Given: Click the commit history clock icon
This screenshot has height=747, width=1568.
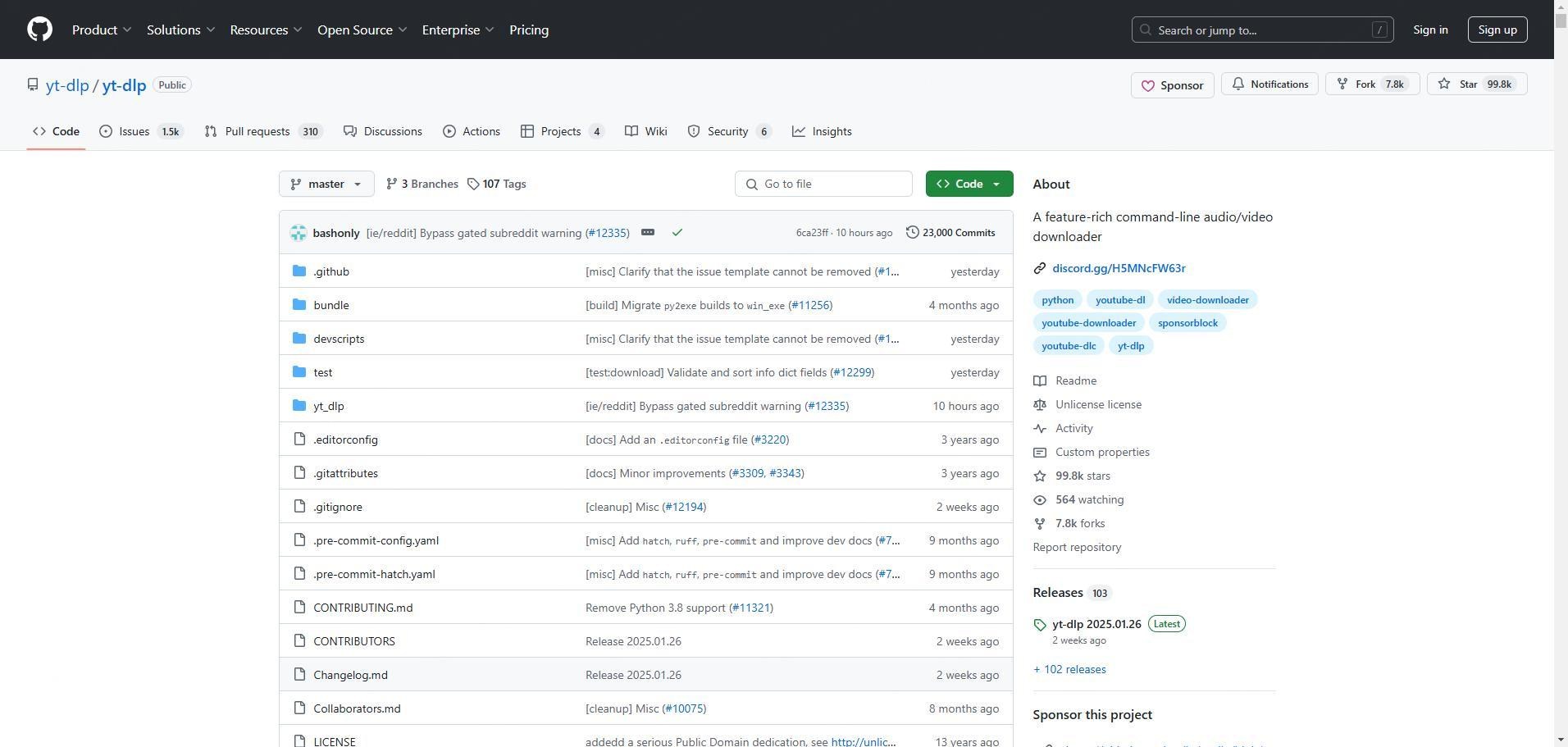Looking at the screenshot, I should 912,232.
